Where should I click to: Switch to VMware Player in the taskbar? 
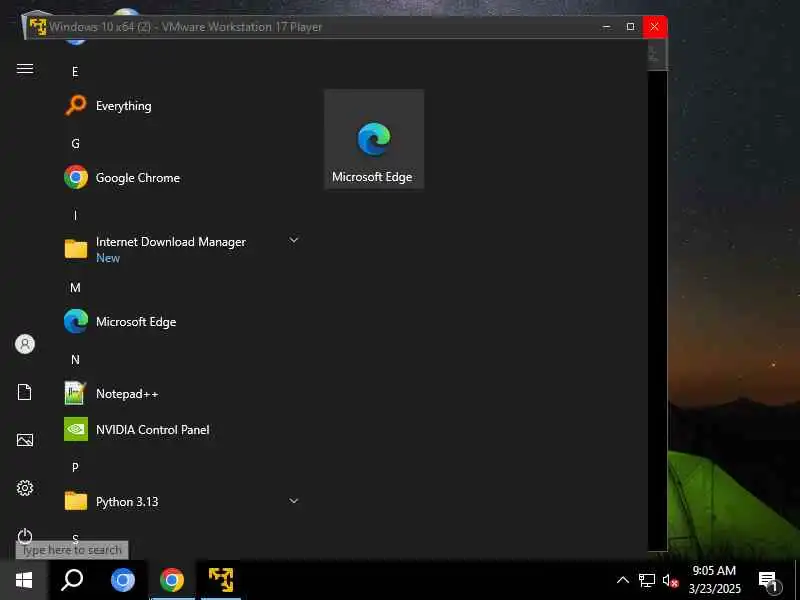221,580
